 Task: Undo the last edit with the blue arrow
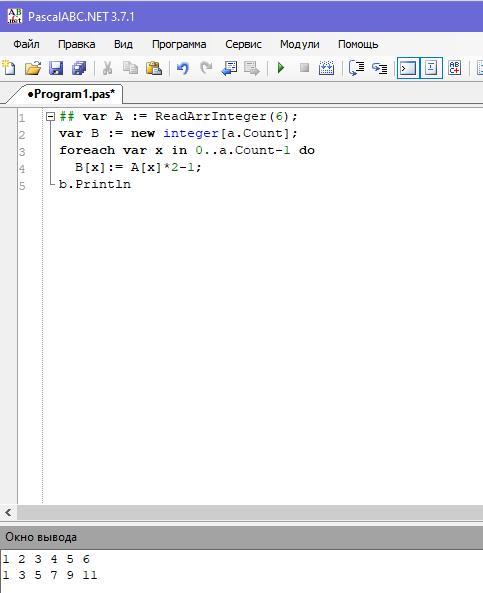click(x=183, y=68)
